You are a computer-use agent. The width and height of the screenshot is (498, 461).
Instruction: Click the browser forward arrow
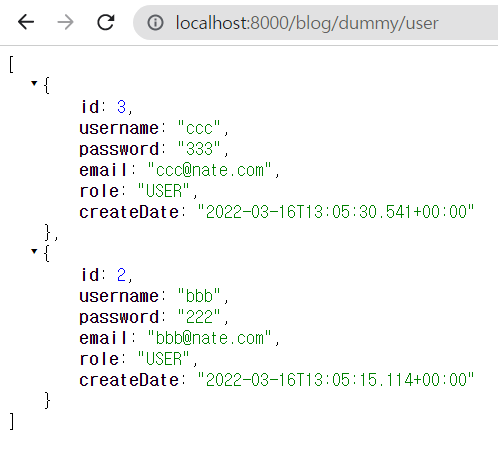[65, 22]
